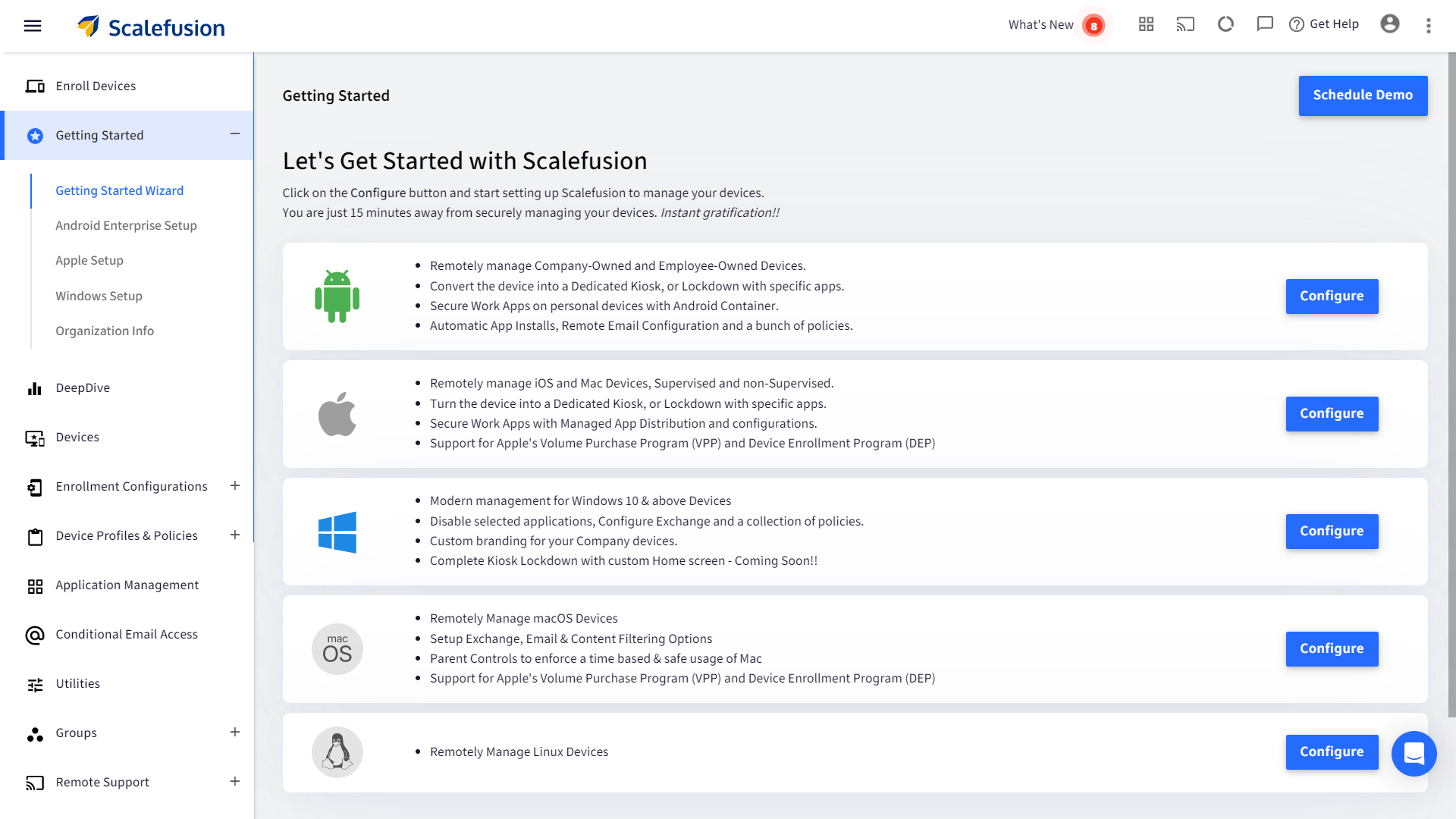Click the Enrollment Configurations icon
The image size is (1456, 819).
(35, 487)
